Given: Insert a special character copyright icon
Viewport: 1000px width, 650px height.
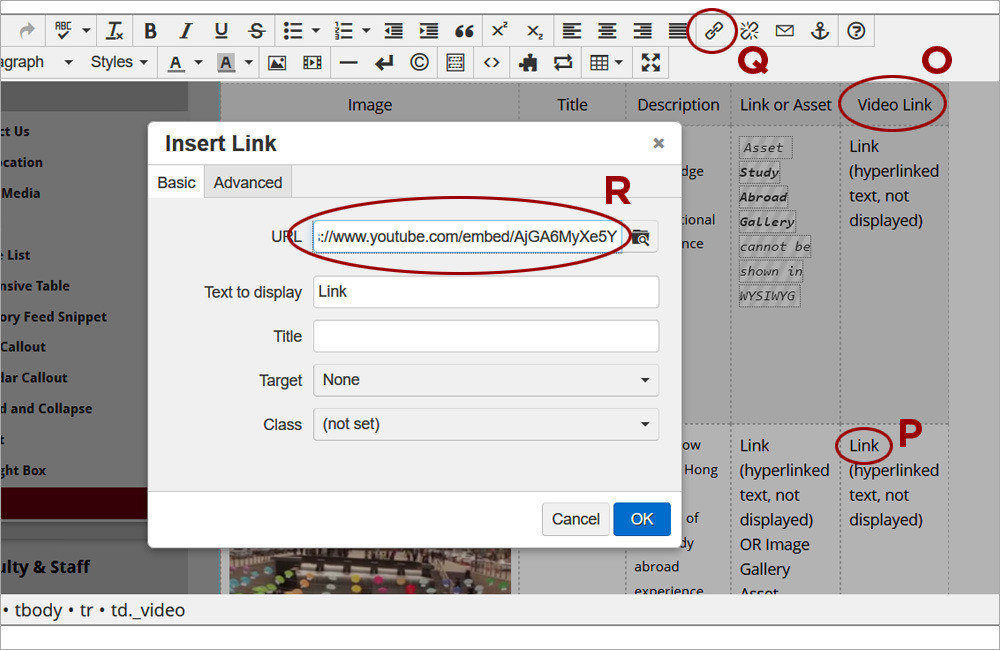Looking at the screenshot, I should click(x=419, y=63).
